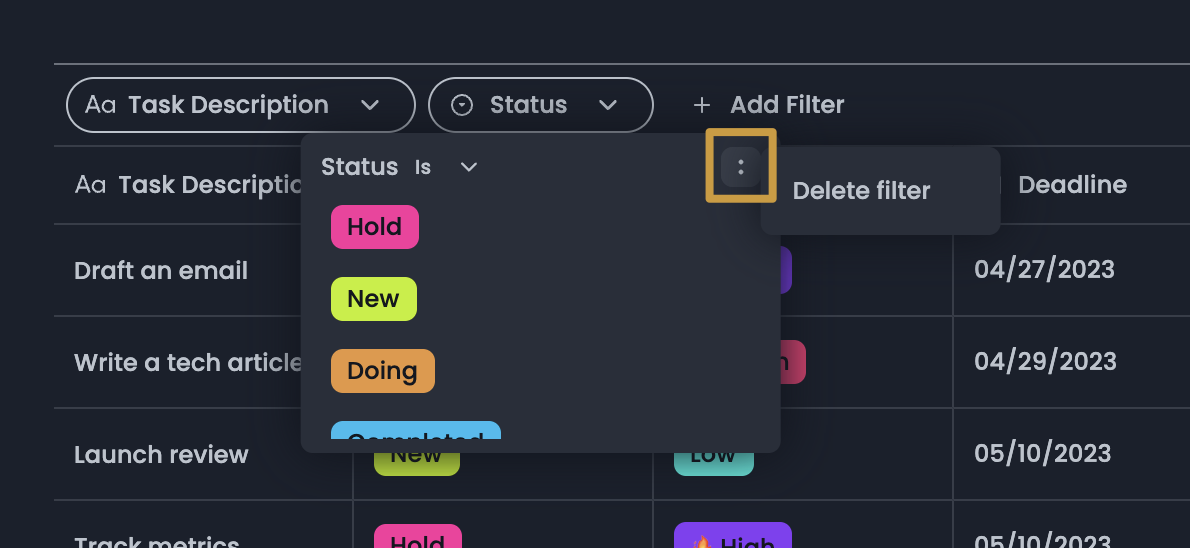Viewport: 1190px width, 548px height.
Task: Toggle the Doing status option
Action: point(382,371)
